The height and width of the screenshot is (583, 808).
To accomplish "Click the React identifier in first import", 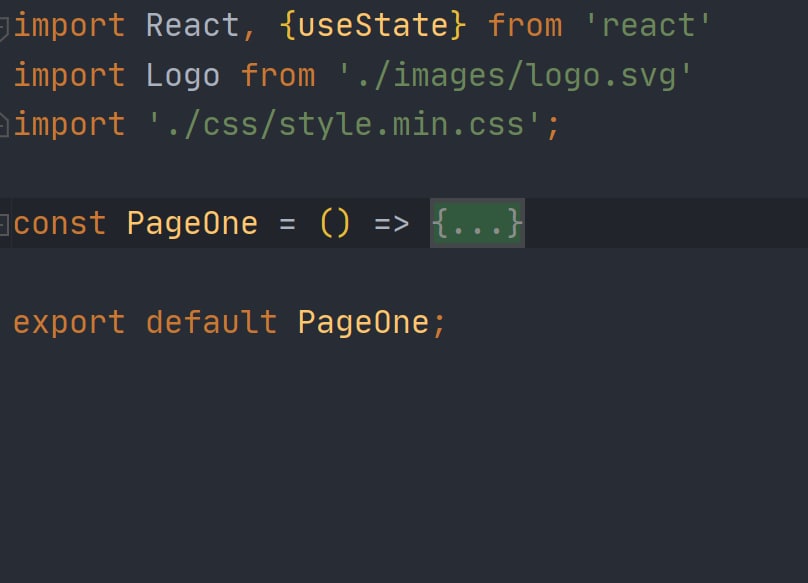I will pos(192,26).
